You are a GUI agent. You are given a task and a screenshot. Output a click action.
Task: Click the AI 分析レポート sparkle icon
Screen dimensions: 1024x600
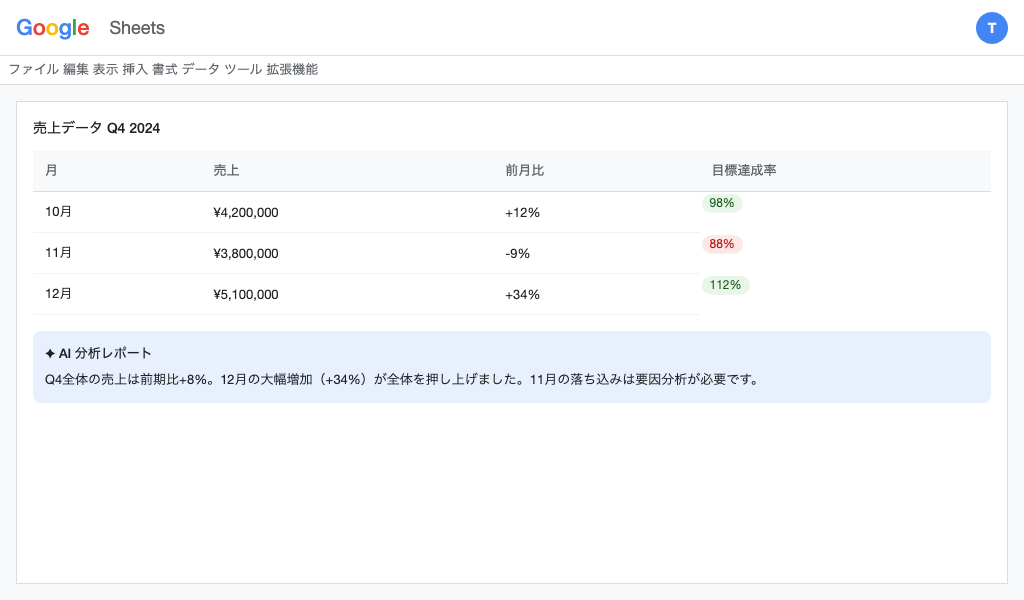(50, 353)
